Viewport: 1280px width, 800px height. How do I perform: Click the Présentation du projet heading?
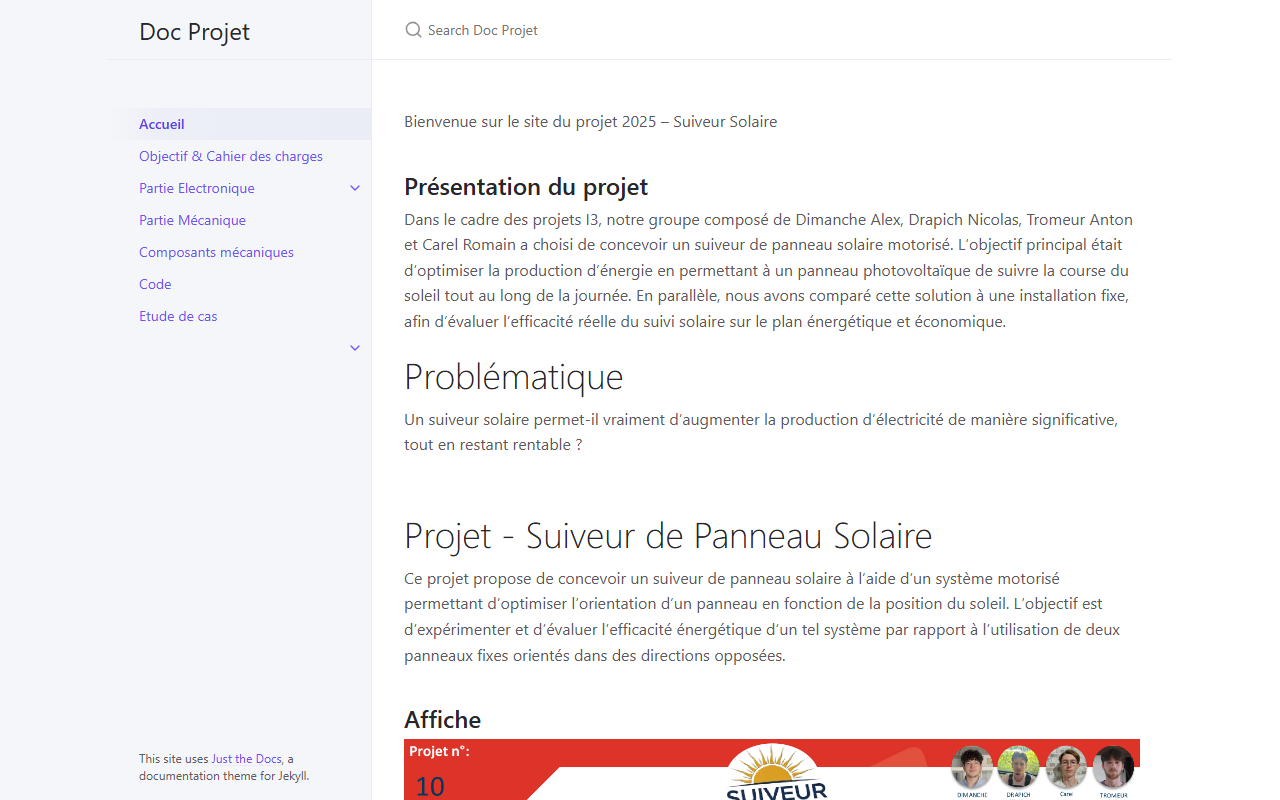526,187
